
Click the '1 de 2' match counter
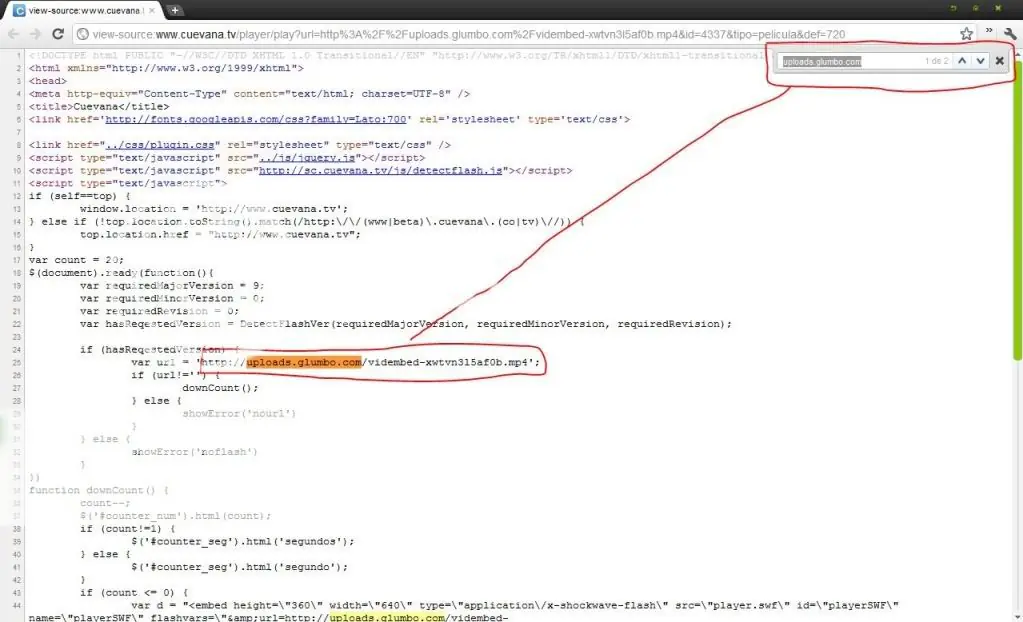pos(936,61)
